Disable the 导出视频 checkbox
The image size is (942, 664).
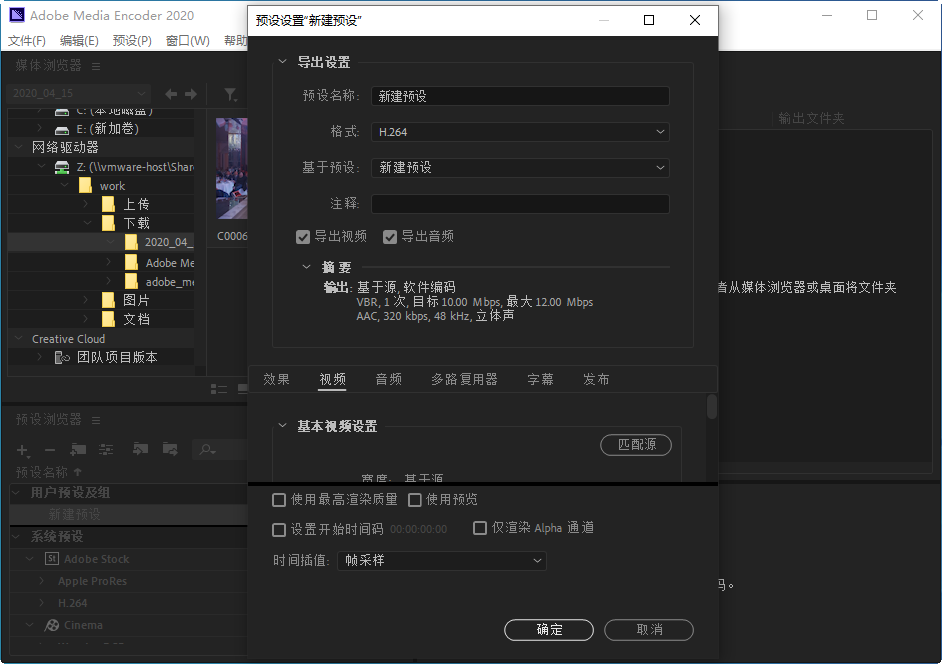pyautogui.click(x=303, y=237)
